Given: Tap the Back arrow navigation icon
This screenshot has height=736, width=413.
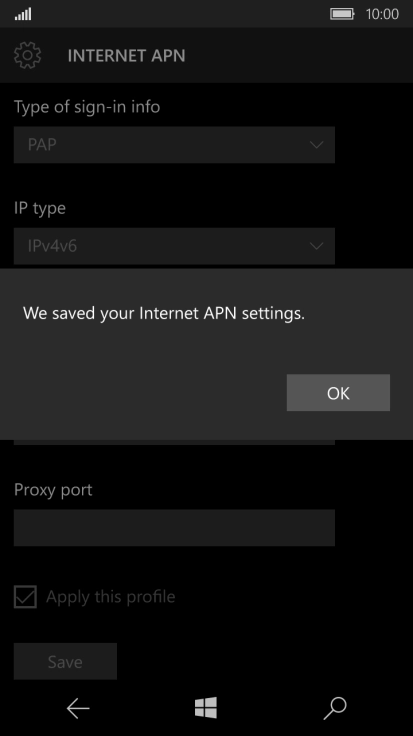Looking at the screenshot, I should coord(78,708).
